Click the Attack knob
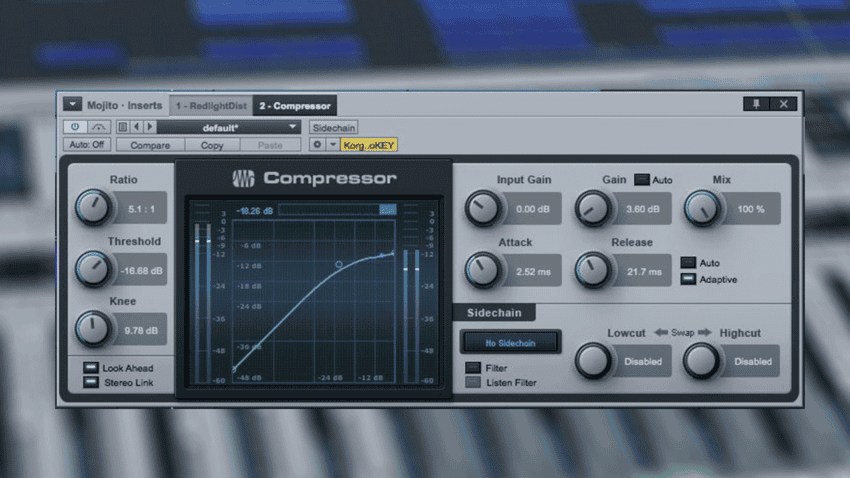The image size is (850, 478). point(482,270)
